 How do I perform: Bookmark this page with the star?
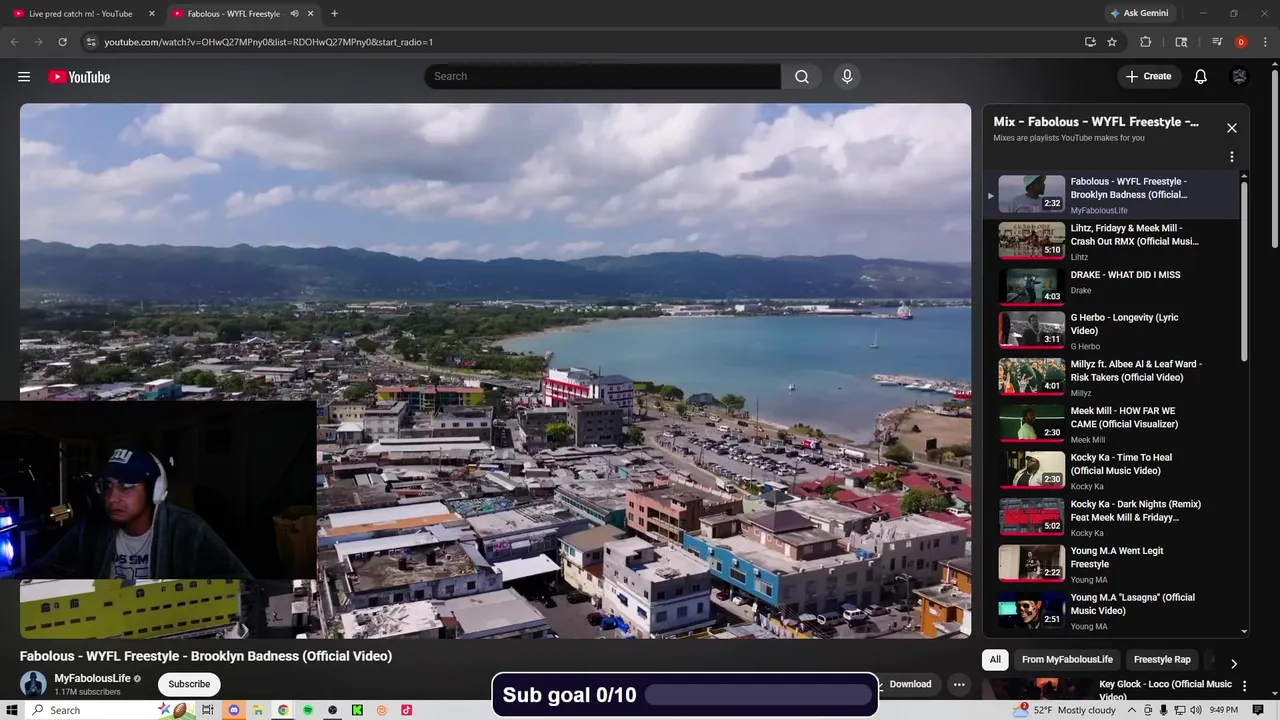pos(1112,42)
